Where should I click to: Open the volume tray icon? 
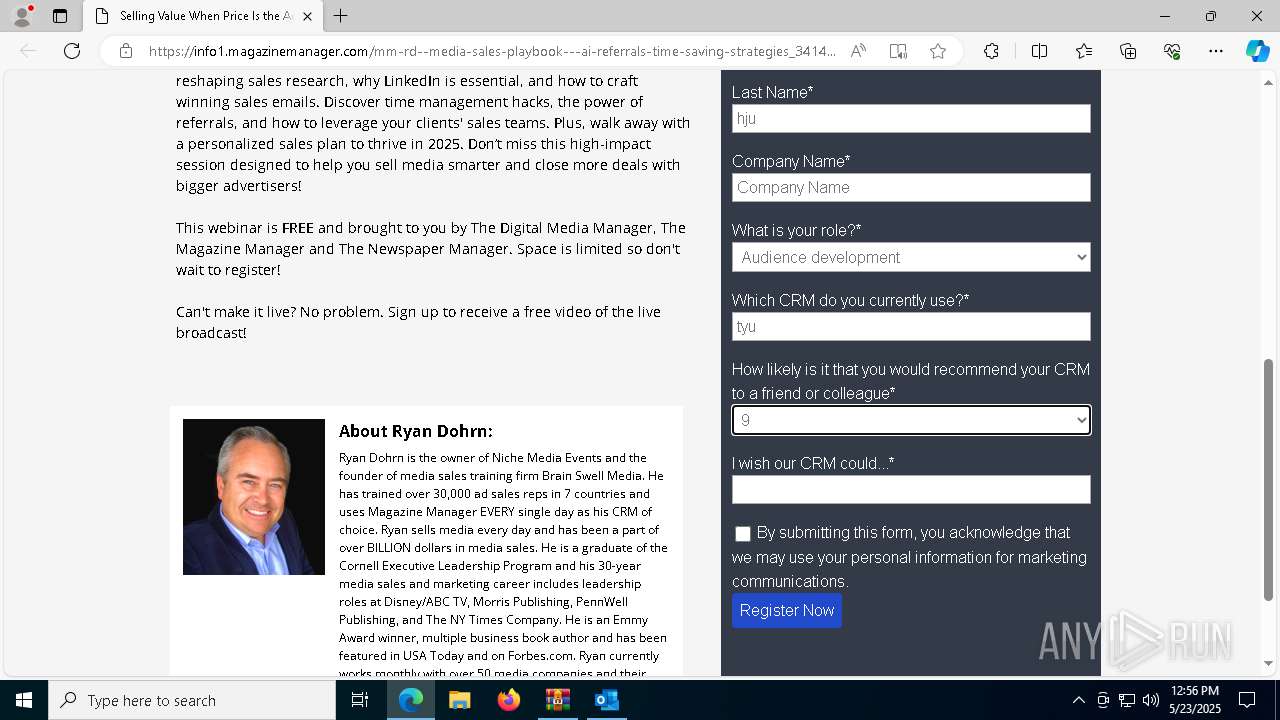[1151, 700]
